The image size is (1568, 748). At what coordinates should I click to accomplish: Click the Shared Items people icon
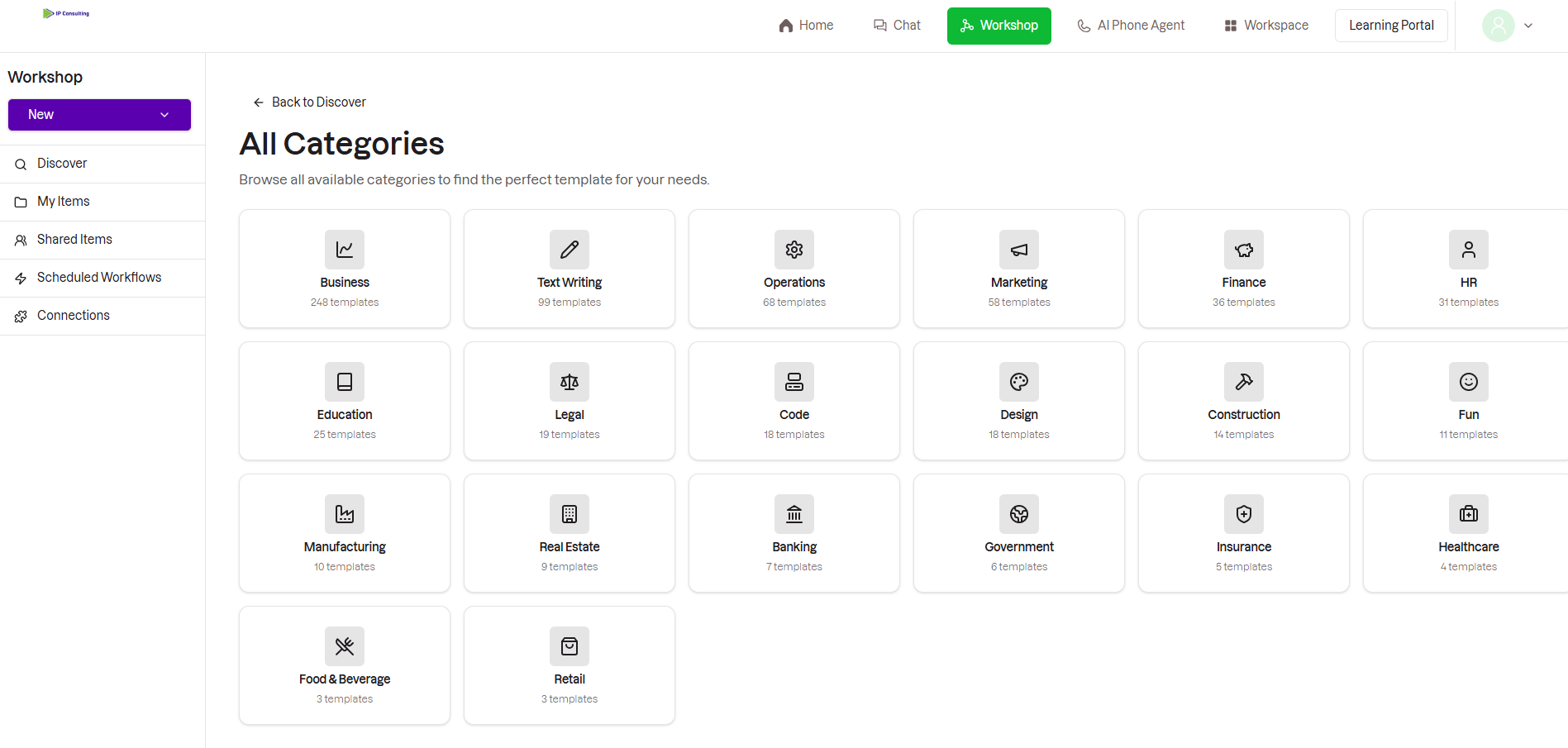[x=21, y=239]
